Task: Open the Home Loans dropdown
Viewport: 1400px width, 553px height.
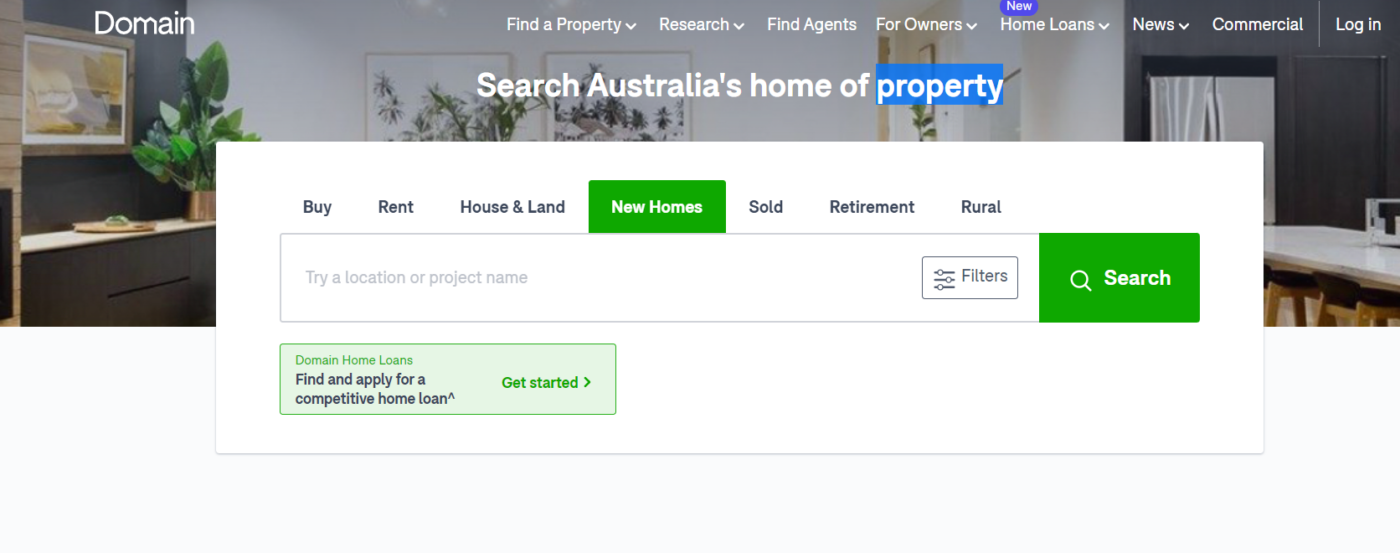Action: pyautogui.click(x=1054, y=25)
